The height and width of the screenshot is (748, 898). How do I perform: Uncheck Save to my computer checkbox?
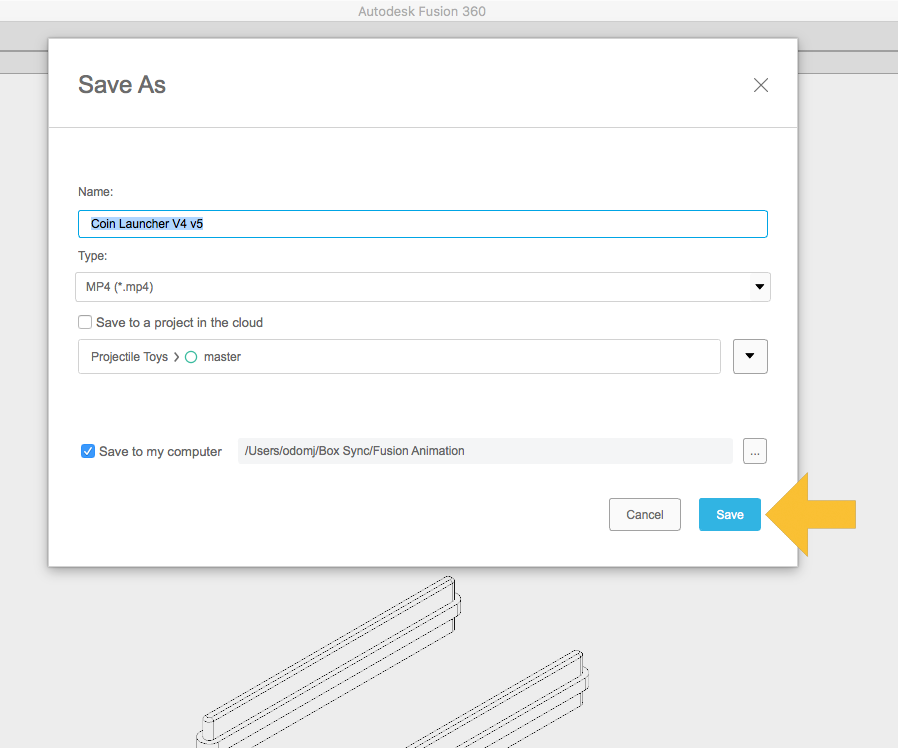coord(88,451)
